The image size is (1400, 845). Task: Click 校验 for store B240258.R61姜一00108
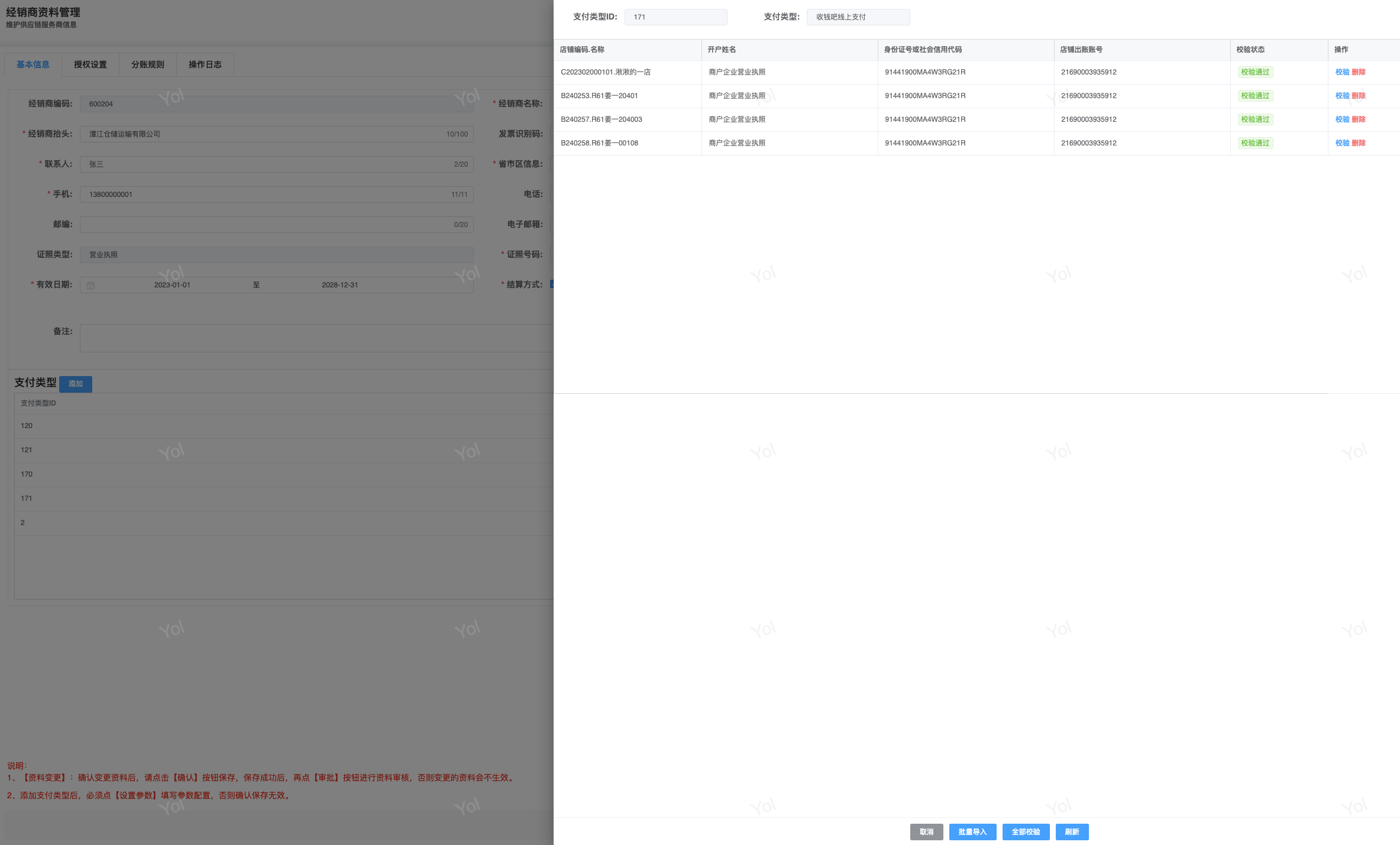[x=1342, y=143]
